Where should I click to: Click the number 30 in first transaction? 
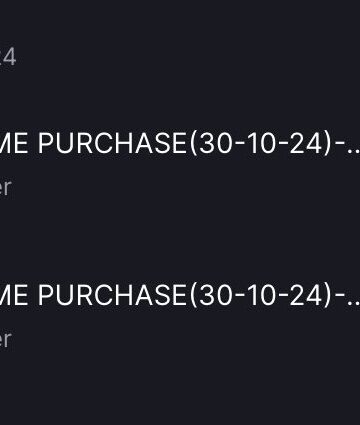coord(215,144)
